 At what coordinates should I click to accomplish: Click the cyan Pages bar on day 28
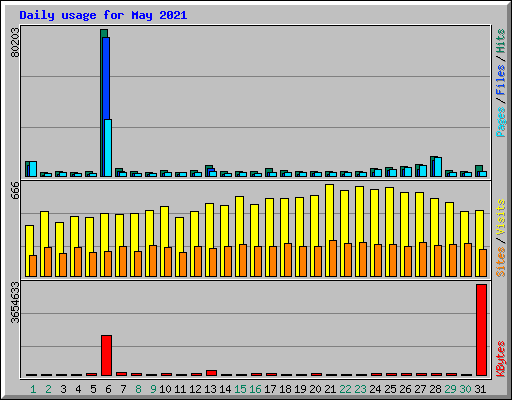438,167
